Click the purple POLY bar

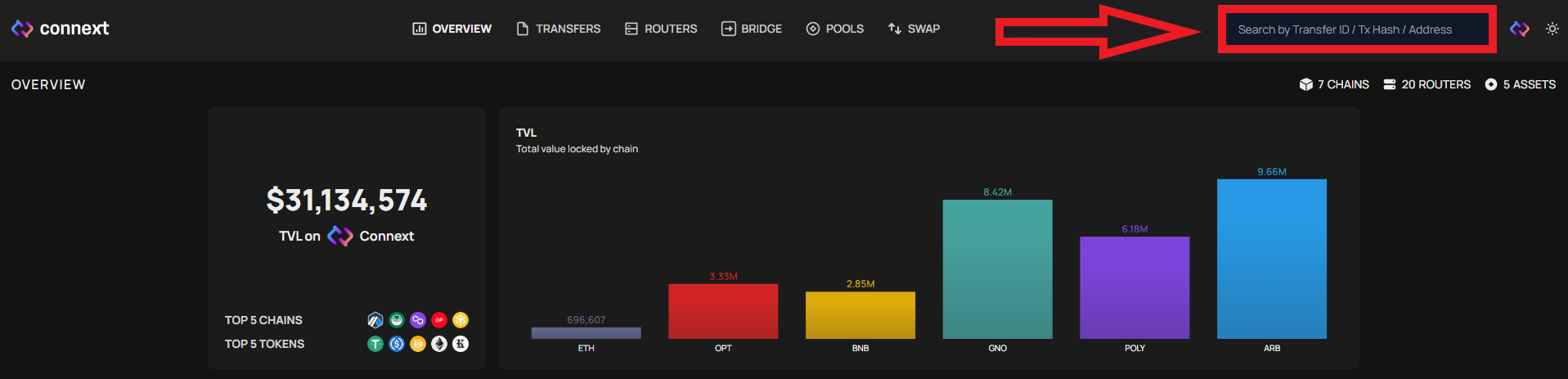pos(1134,287)
